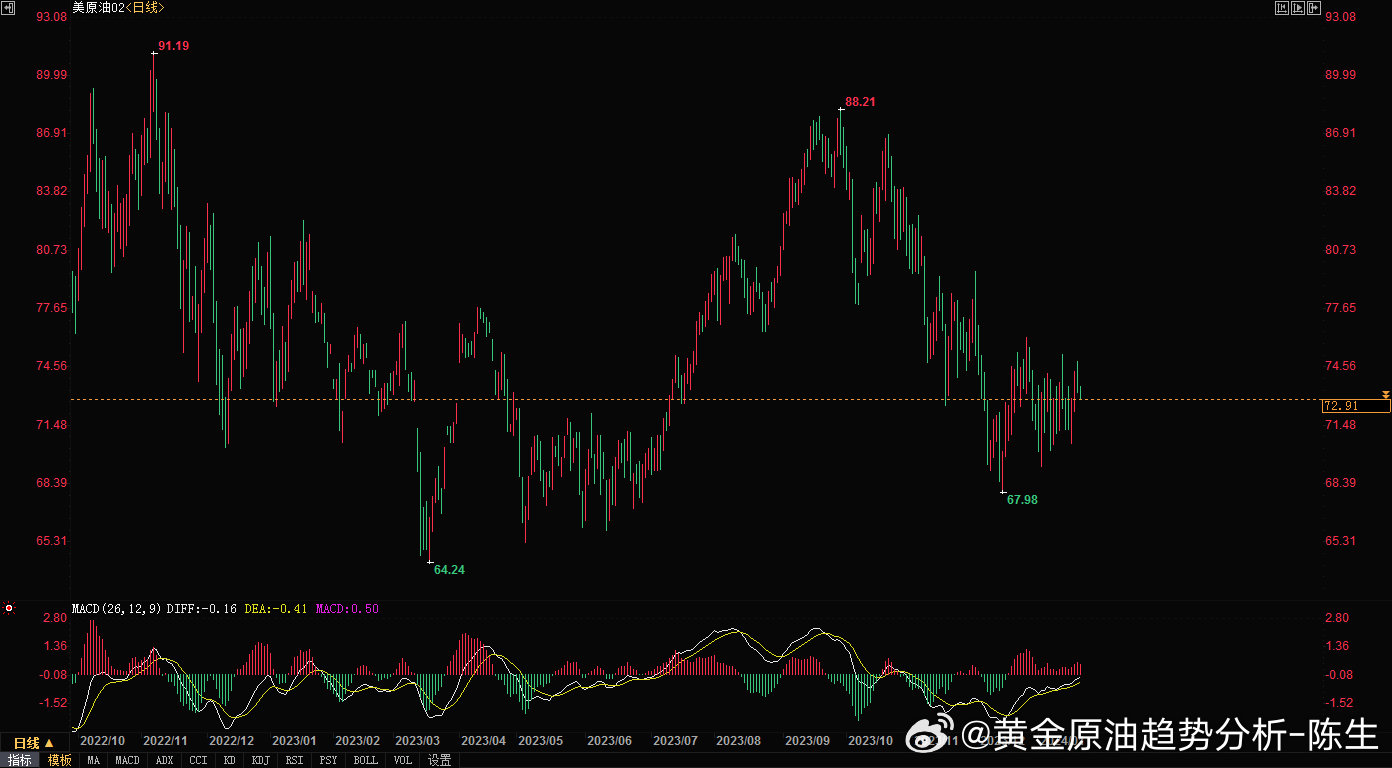
Task: Click the 2023/08 date label
Action: coord(739,741)
